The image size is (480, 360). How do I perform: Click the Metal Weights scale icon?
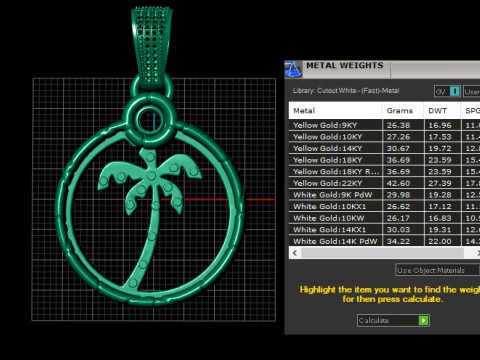[293, 69]
